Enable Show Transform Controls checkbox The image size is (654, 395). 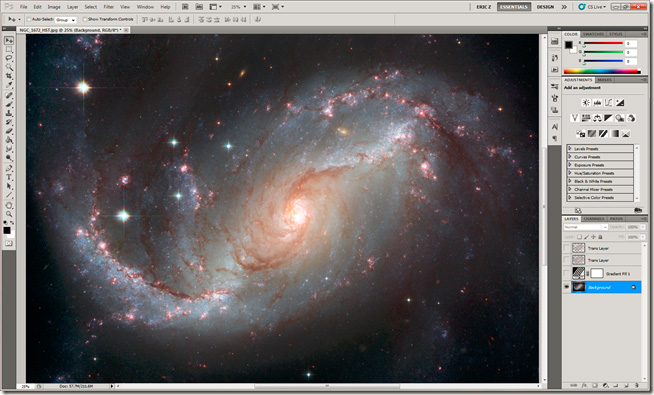(x=85, y=19)
